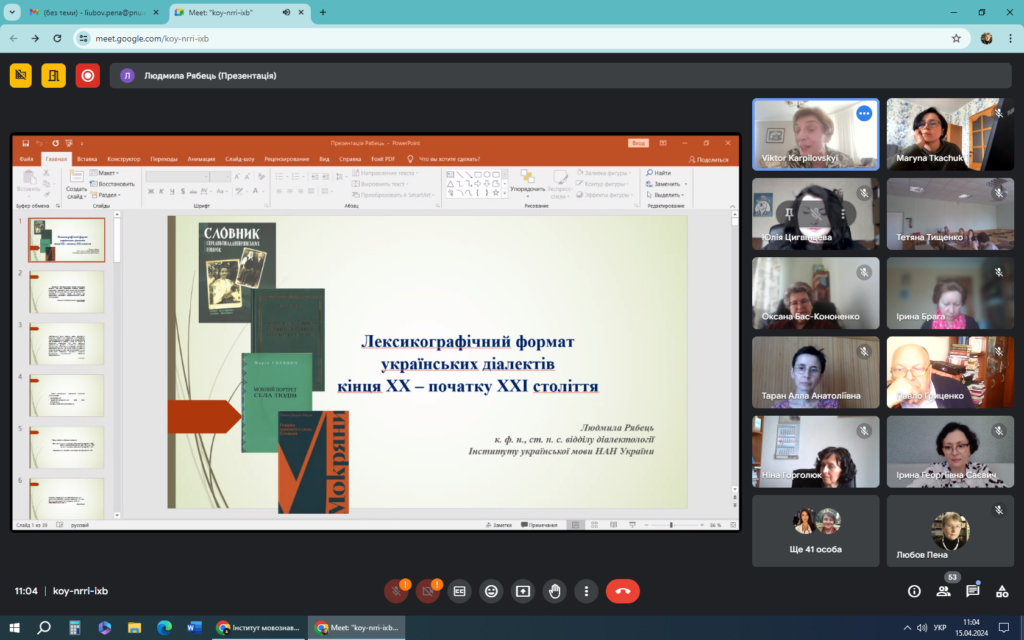Open the chat with everyone panel
The height and width of the screenshot is (640, 1024).
click(x=972, y=591)
